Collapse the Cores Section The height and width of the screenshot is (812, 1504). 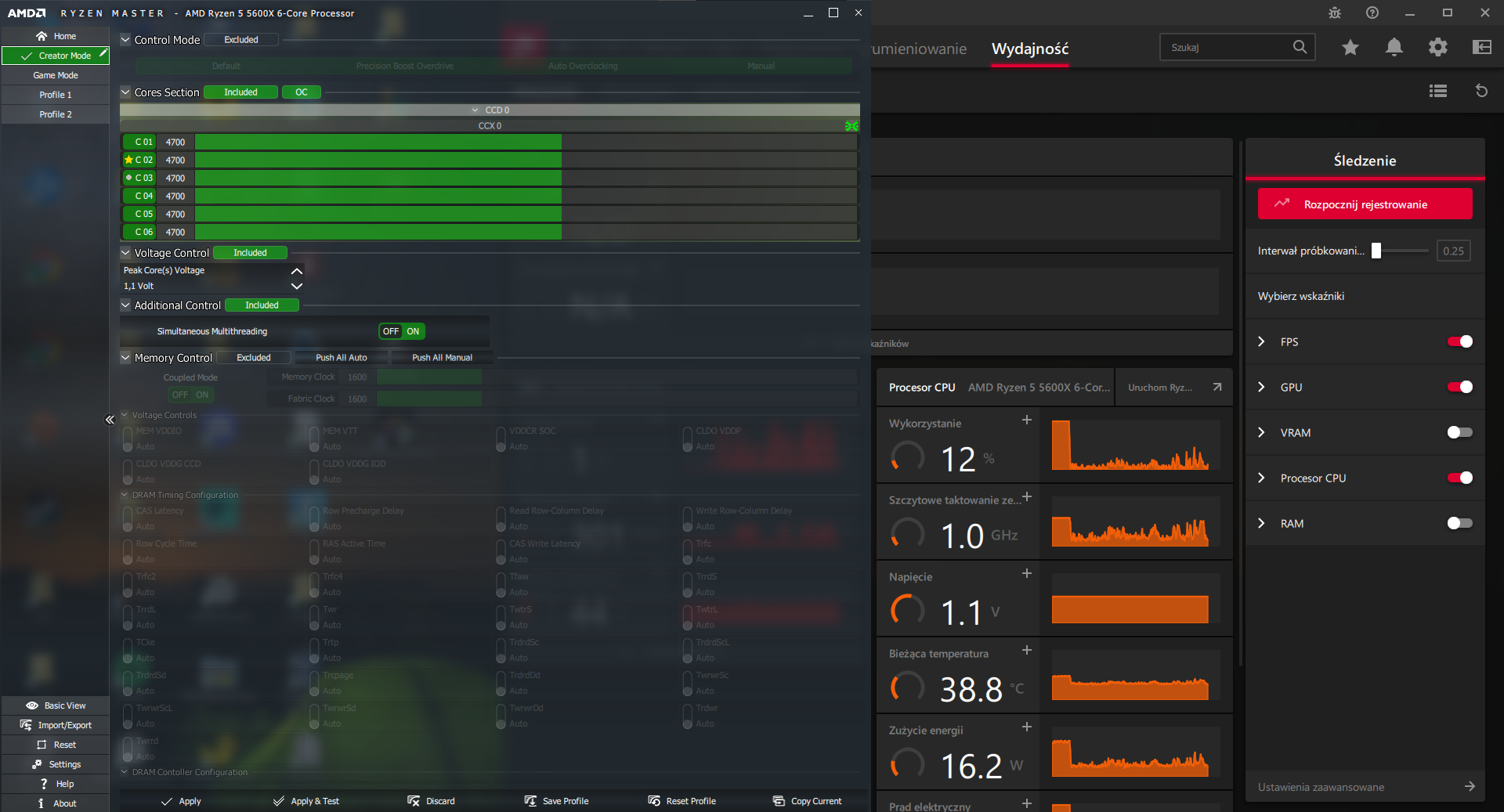(125, 92)
